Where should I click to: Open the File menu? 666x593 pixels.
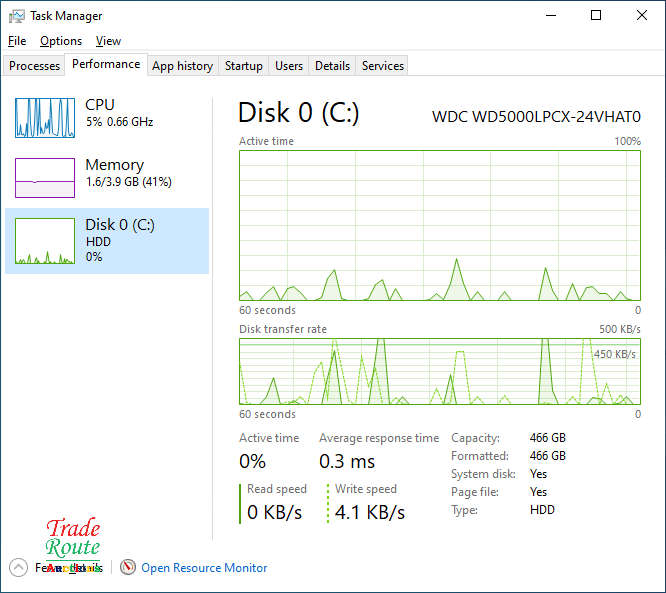(x=17, y=41)
